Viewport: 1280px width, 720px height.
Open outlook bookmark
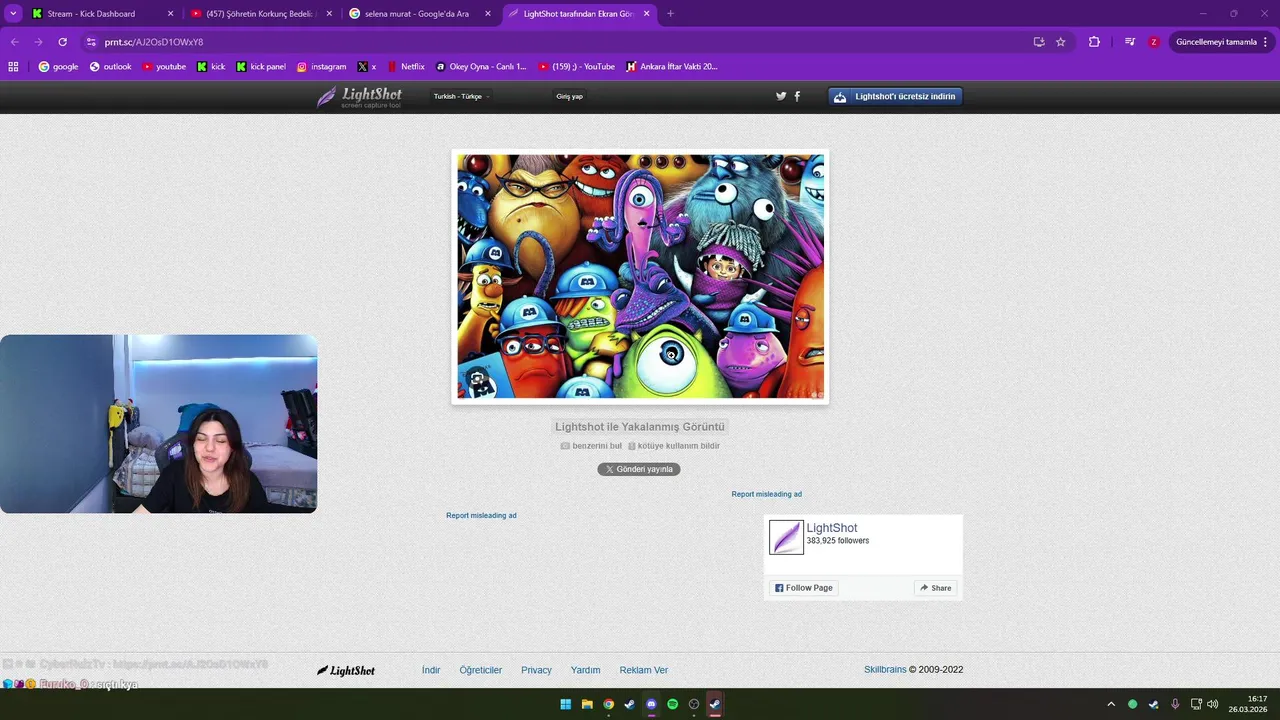110,67
